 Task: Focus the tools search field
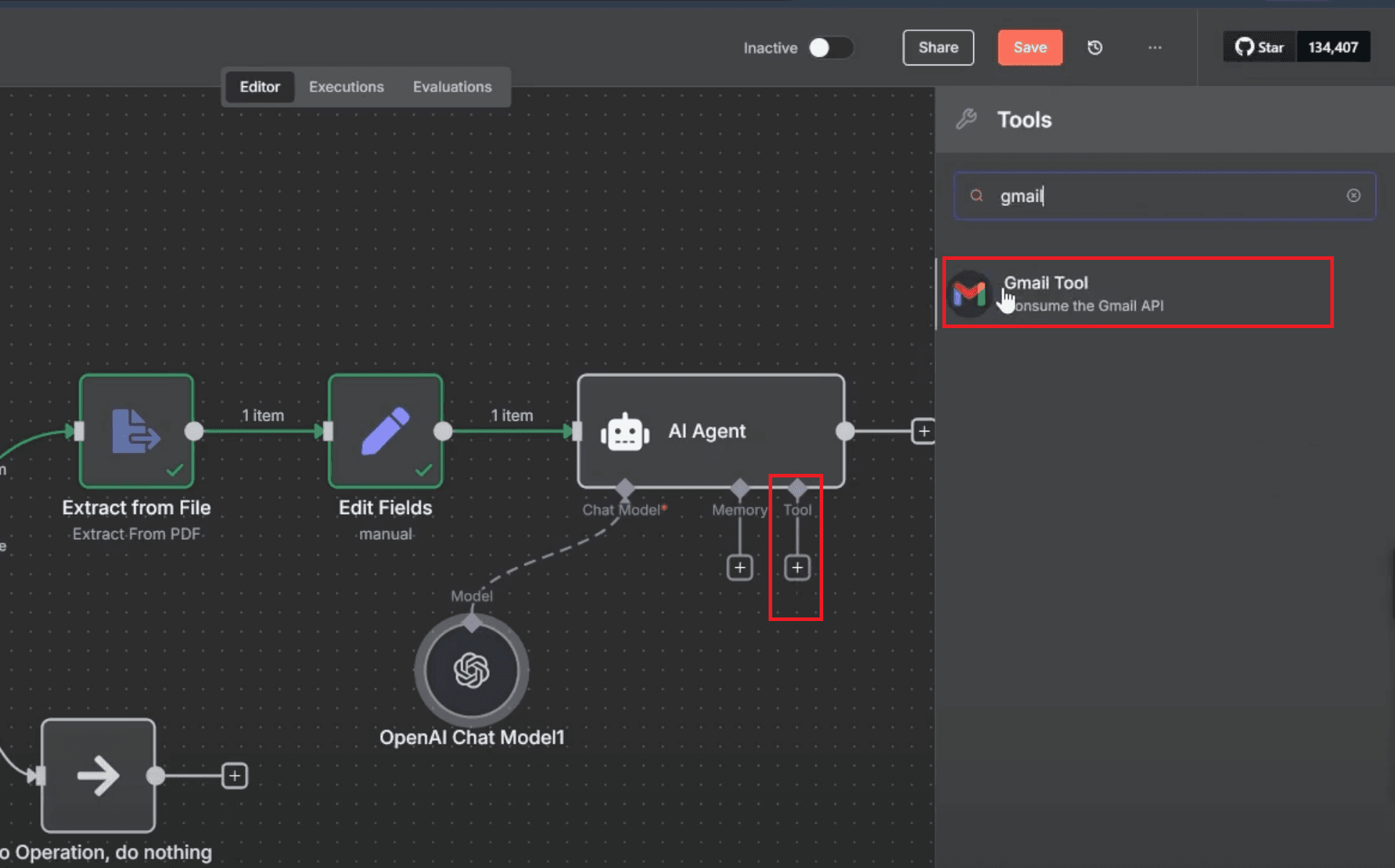point(1164,195)
